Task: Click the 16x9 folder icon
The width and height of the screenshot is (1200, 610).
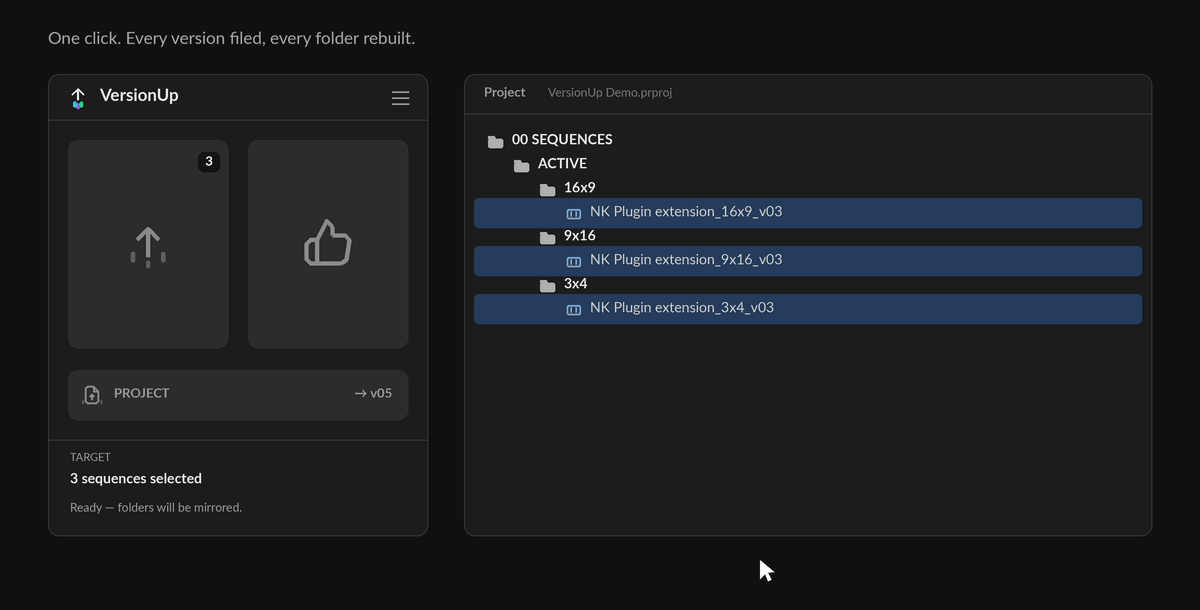Action: (x=547, y=189)
